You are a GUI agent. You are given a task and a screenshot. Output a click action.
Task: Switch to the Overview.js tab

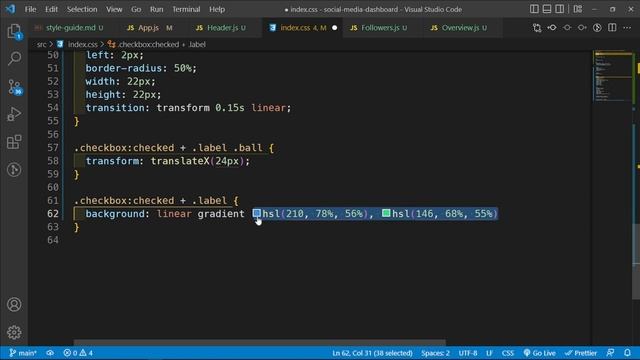pos(459,28)
